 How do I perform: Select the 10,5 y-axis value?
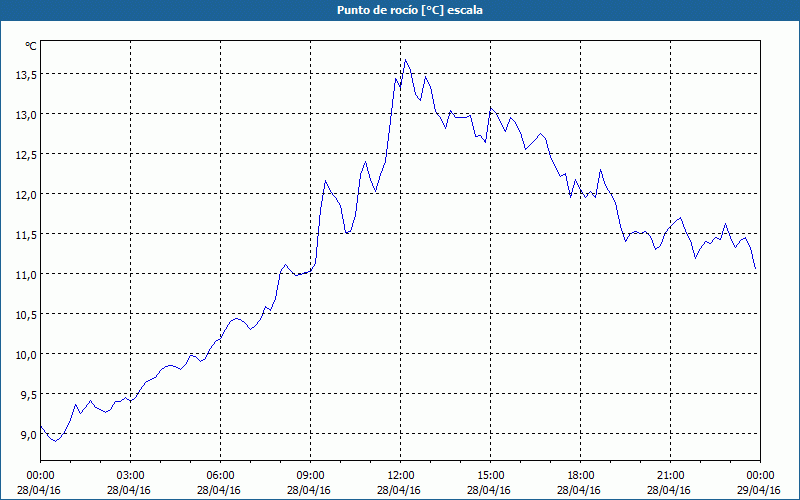point(26,315)
